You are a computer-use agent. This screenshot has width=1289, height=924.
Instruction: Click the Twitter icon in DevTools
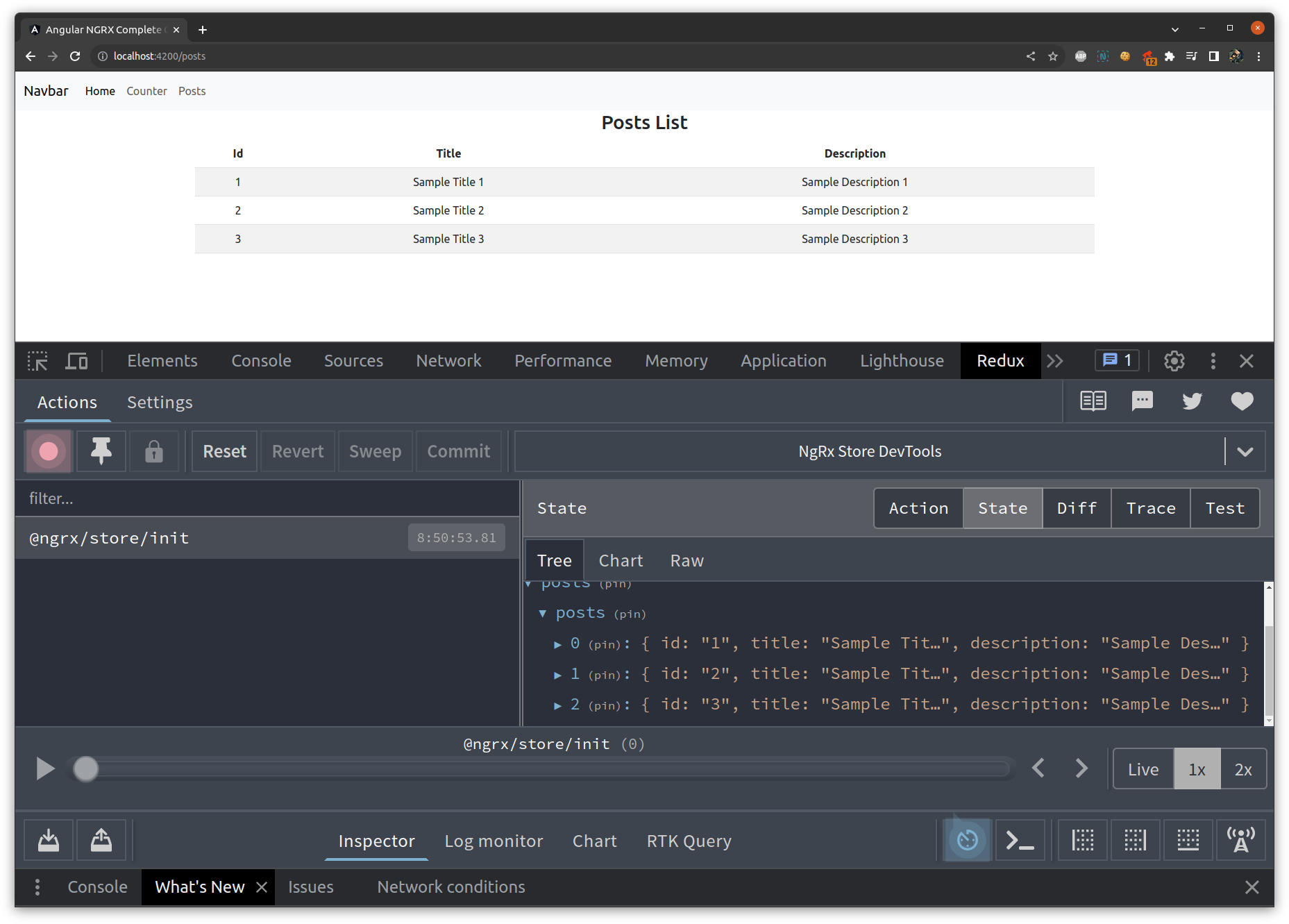[1192, 401]
